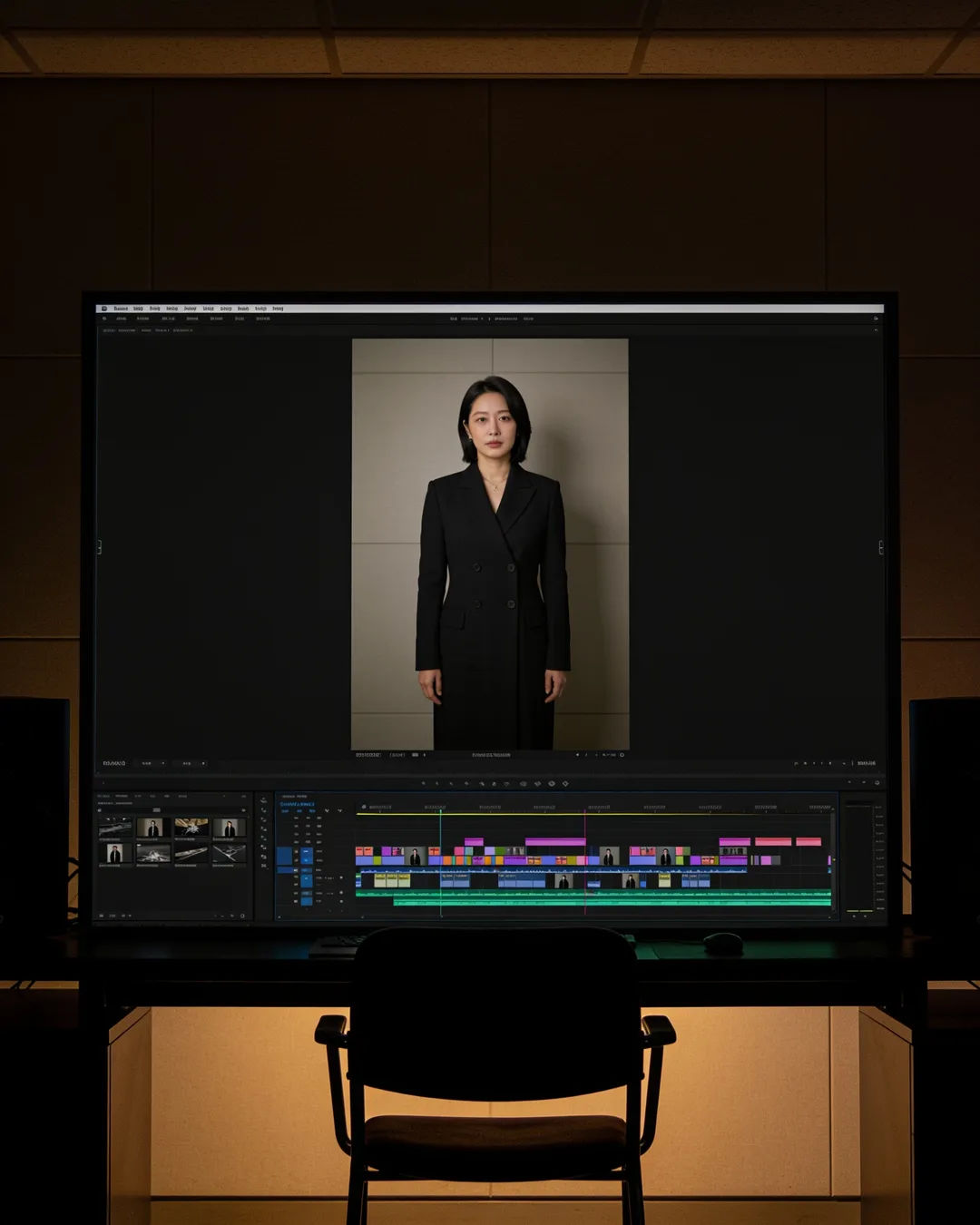Screen dimensions: 980x1225
Task: Click the second chevron icon right of the blue timeline toggles
Action: coord(340,810)
